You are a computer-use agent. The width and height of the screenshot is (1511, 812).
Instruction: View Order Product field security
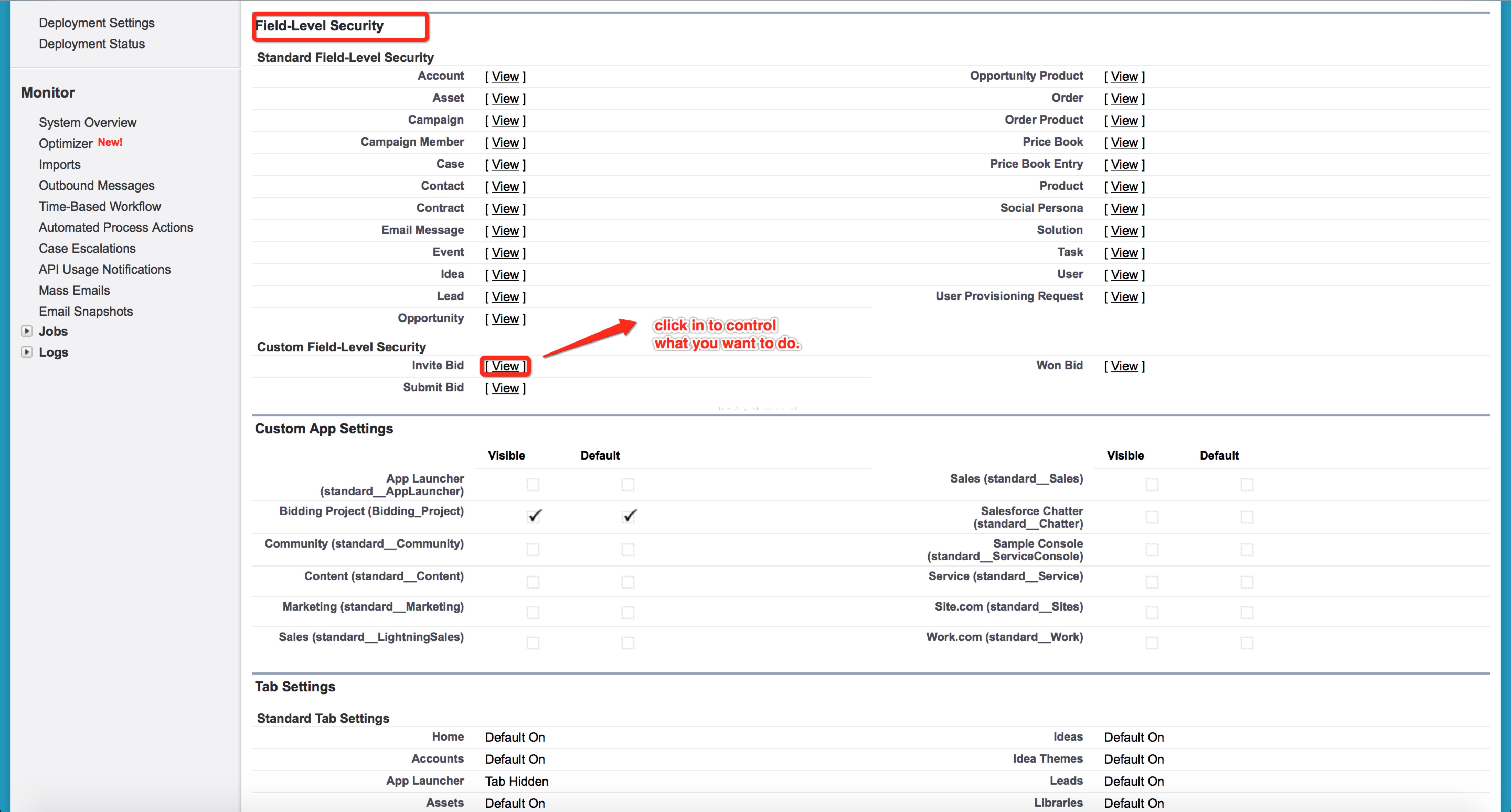[x=1124, y=121]
